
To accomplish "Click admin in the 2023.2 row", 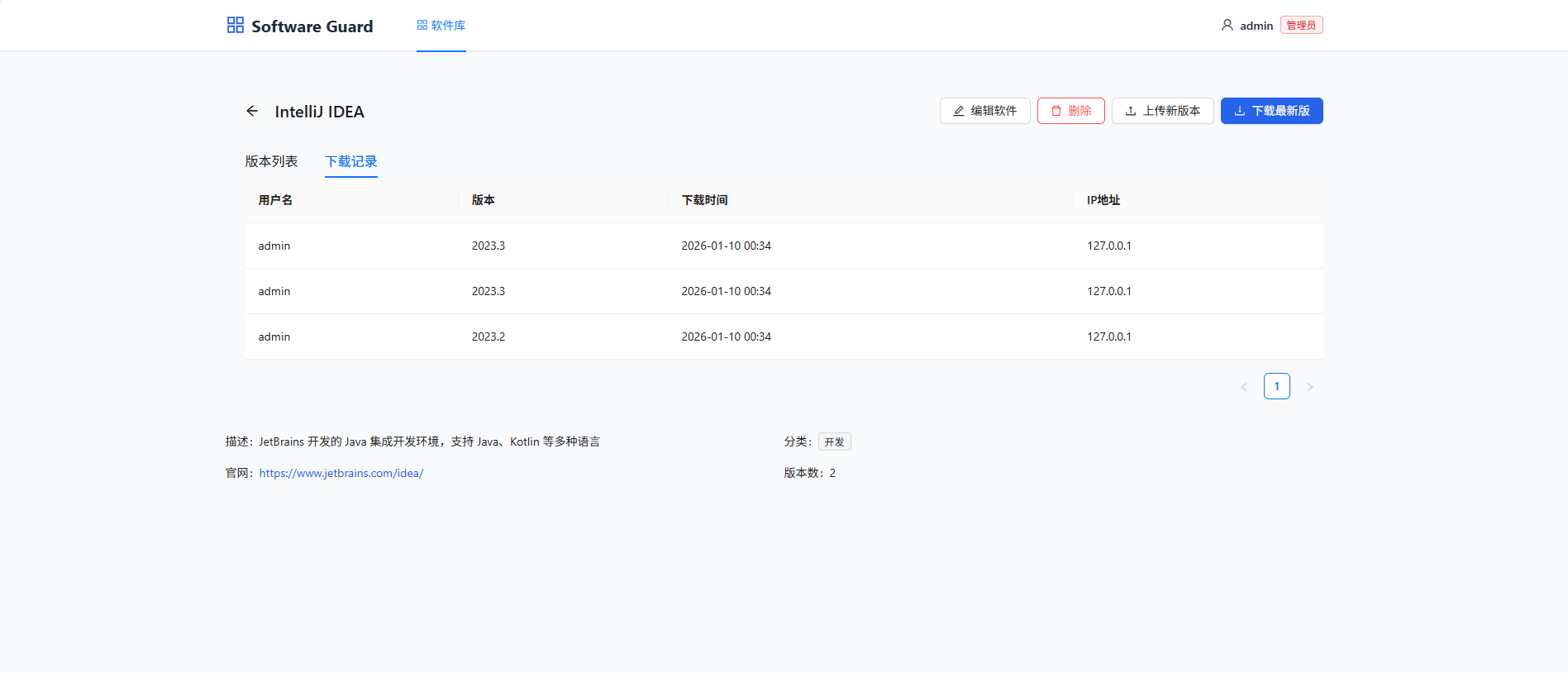I will pyautogui.click(x=274, y=336).
